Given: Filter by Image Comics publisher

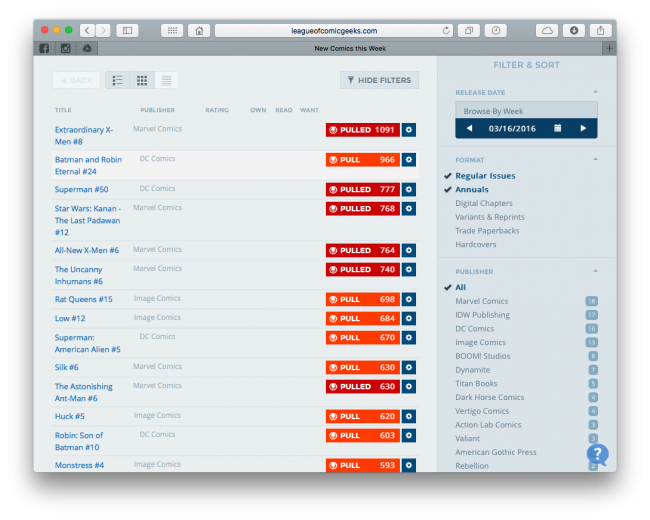Looking at the screenshot, I should point(480,342).
